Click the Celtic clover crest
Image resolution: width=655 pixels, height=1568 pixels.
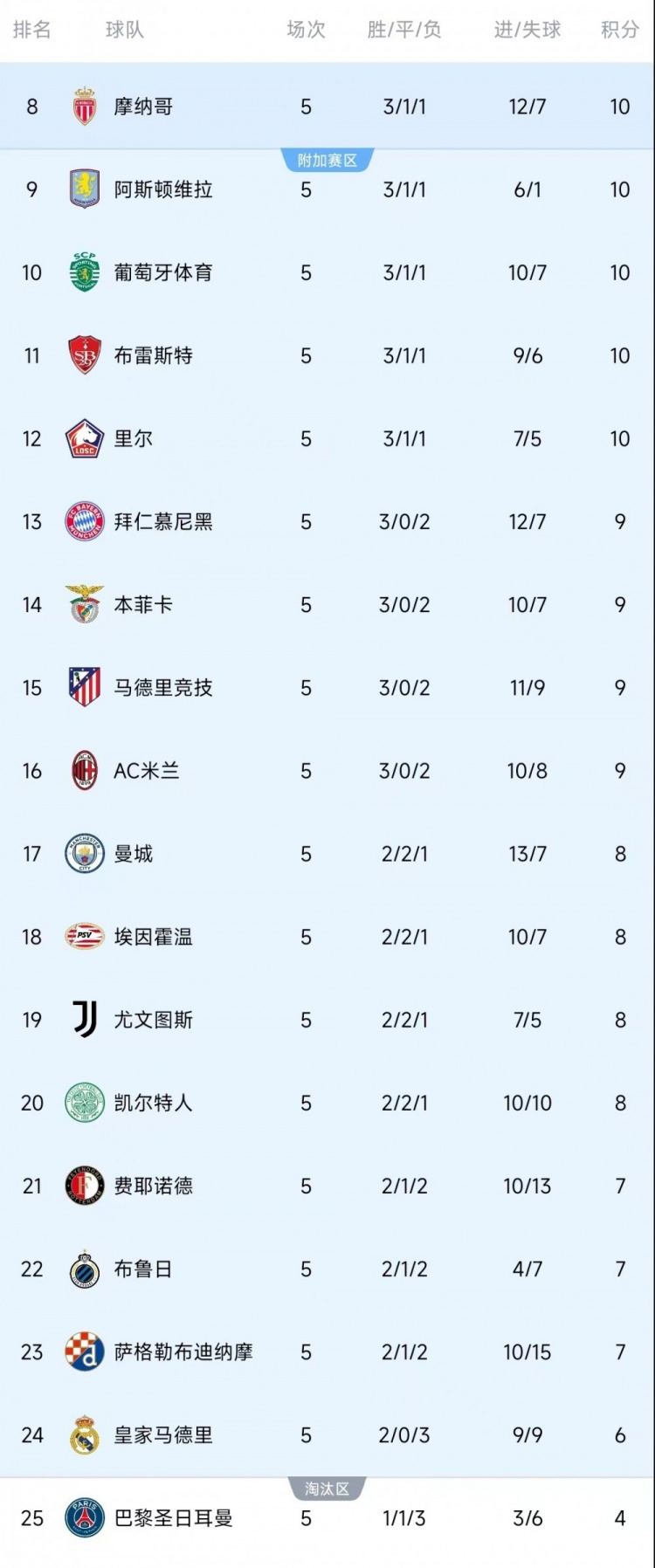click(85, 1103)
